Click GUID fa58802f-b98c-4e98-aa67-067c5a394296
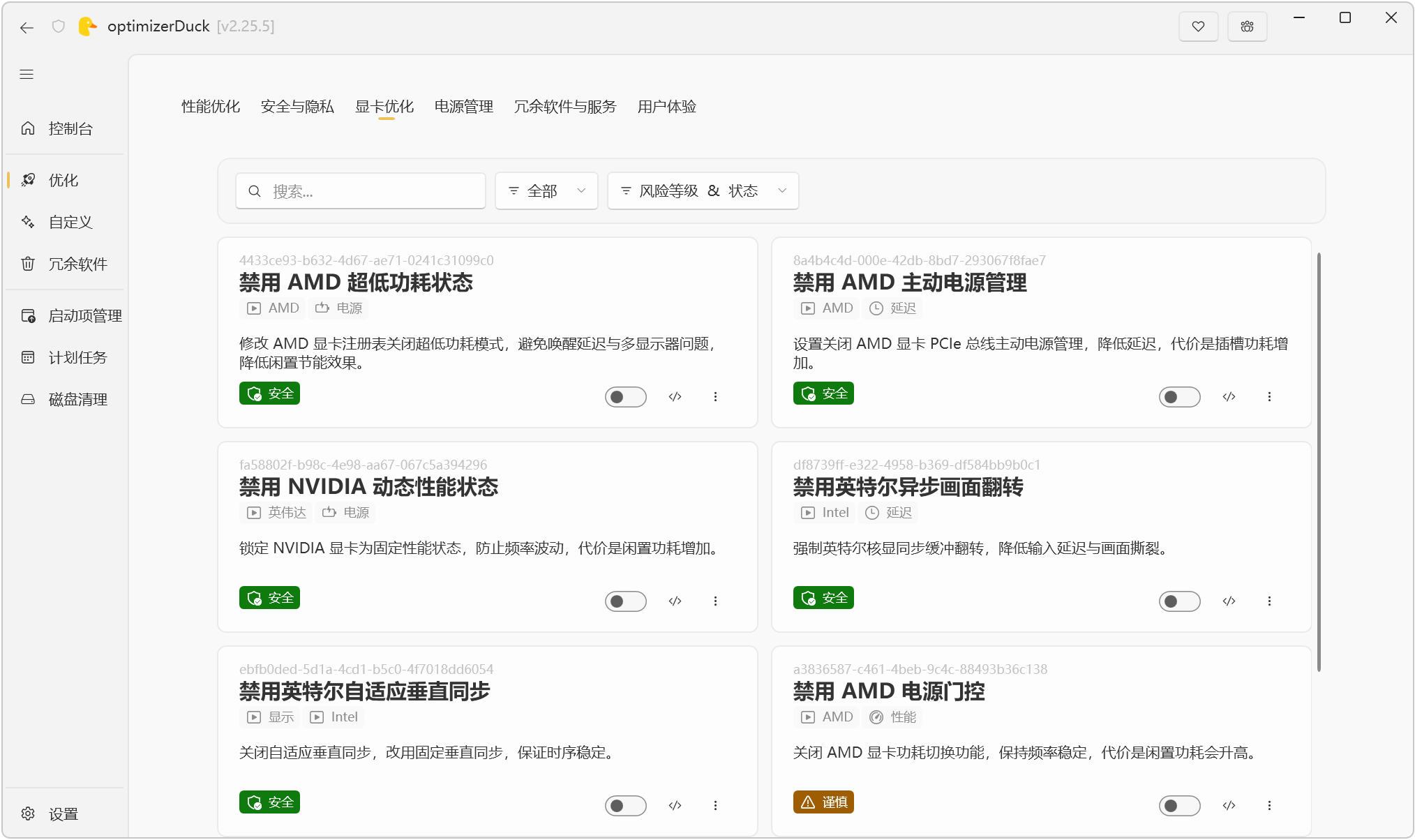The width and height of the screenshot is (1415, 840). (364, 465)
